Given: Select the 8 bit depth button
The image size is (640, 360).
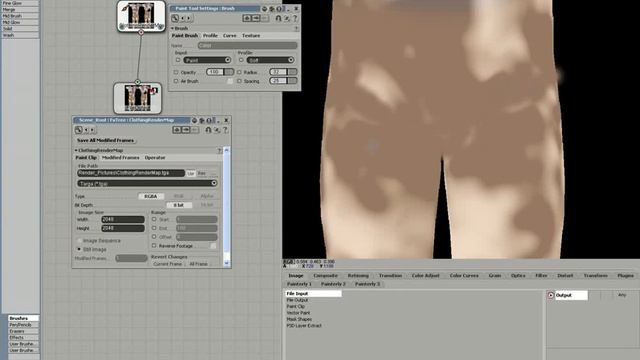Looking at the screenshot, I should pyautogui.click(x=179, y=205).
